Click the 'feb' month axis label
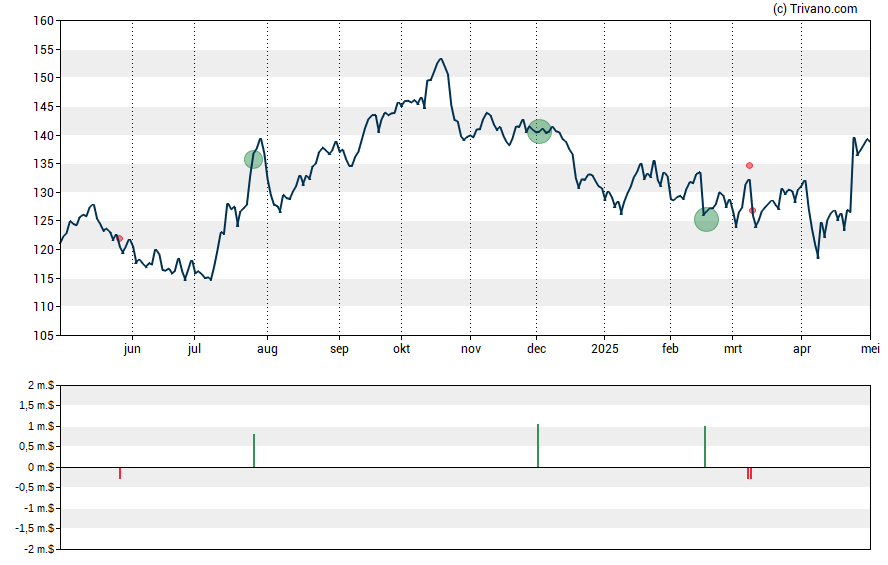Image resolution: width=888 pixels, height=565 pixels. pyautogui.click(x=670, y=349)
